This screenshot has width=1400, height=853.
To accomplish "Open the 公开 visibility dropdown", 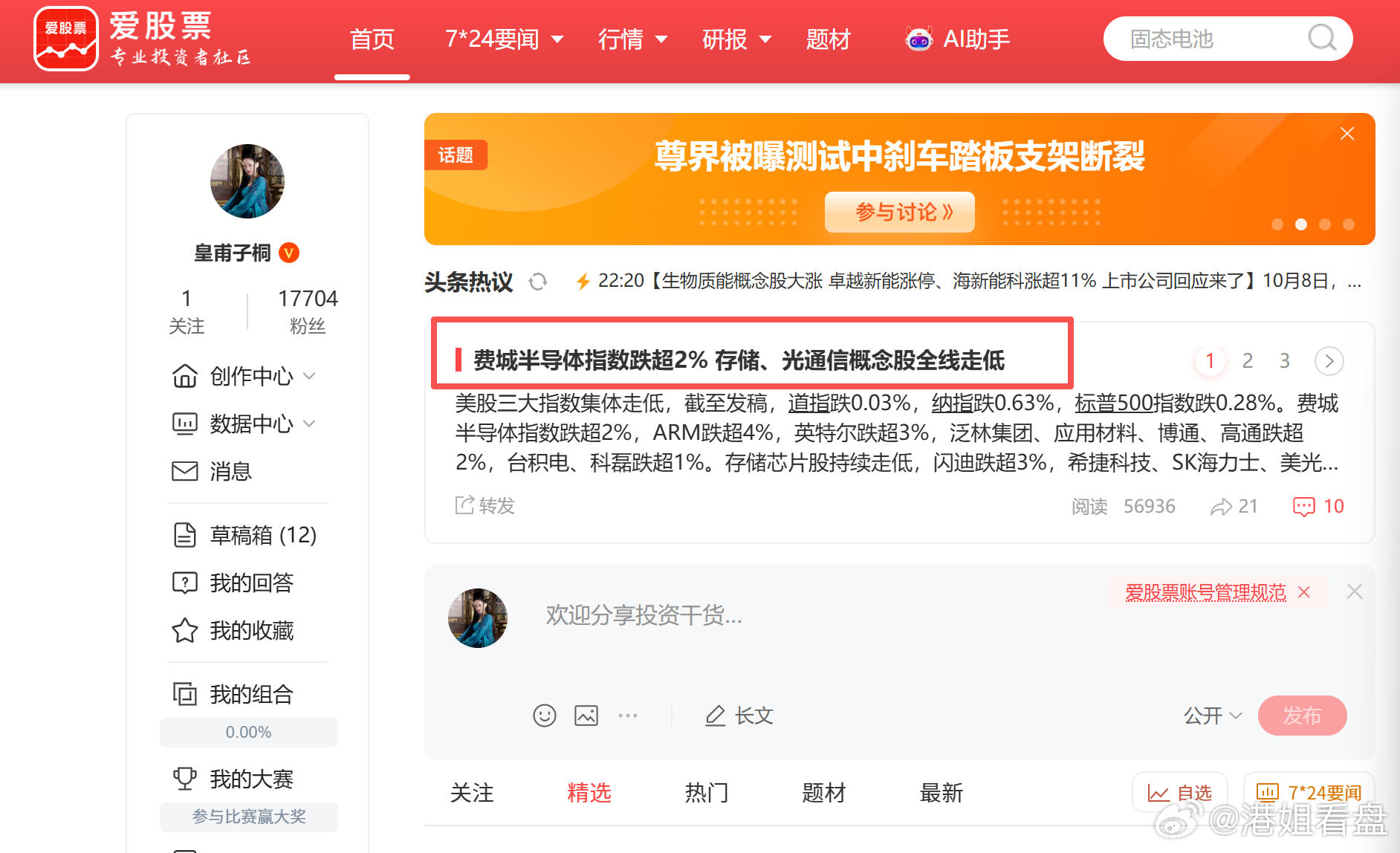I will click(x=1213, y=716).
